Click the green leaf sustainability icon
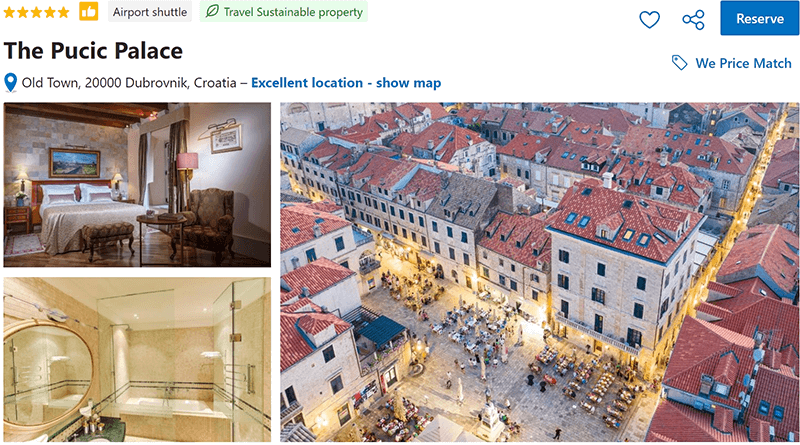 (x=212, y=11)
